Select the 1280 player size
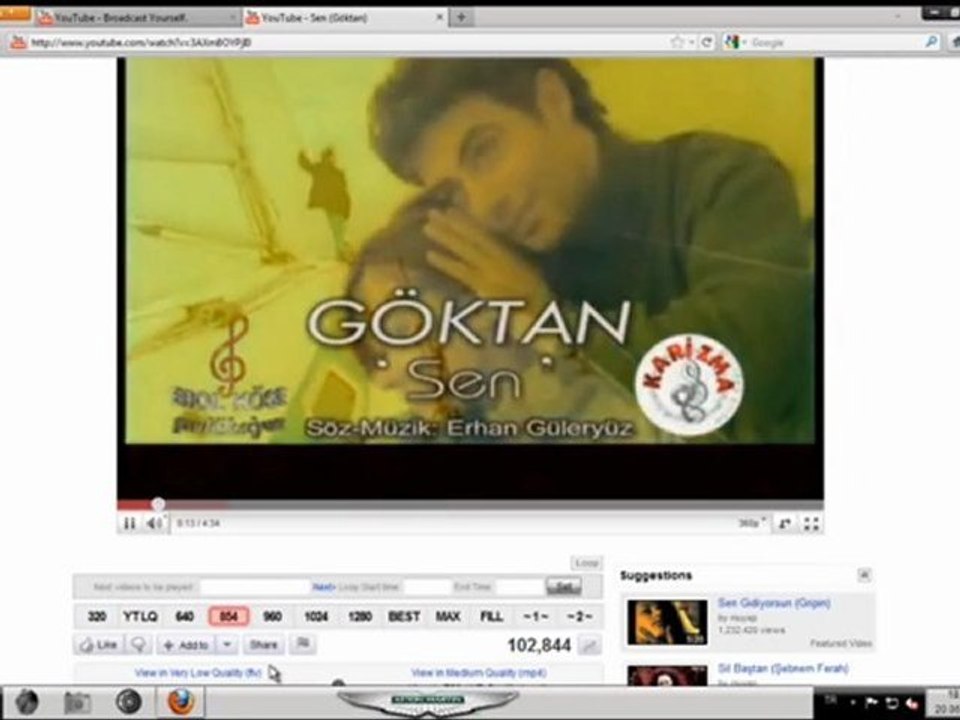 click(x=360, y=617)
